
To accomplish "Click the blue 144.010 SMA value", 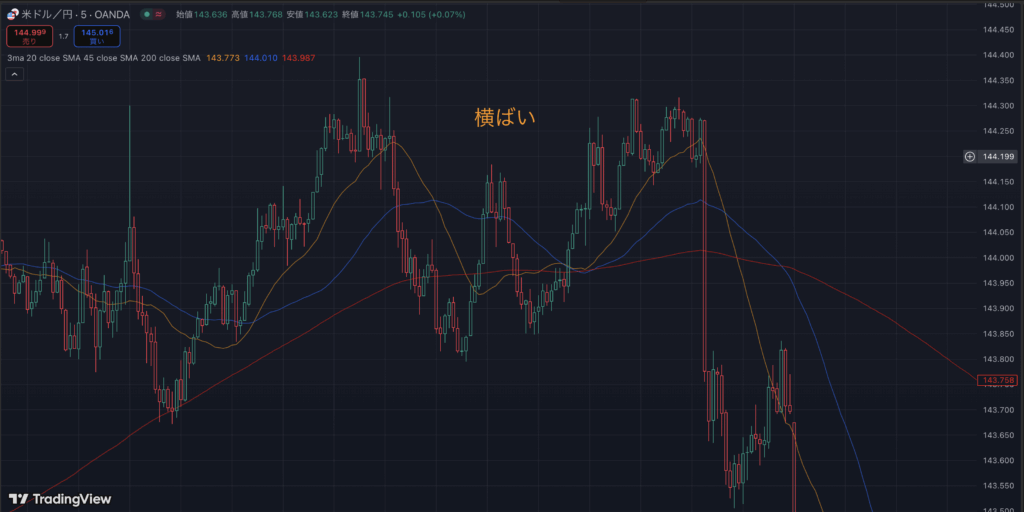I will click(x=260, y=58).
